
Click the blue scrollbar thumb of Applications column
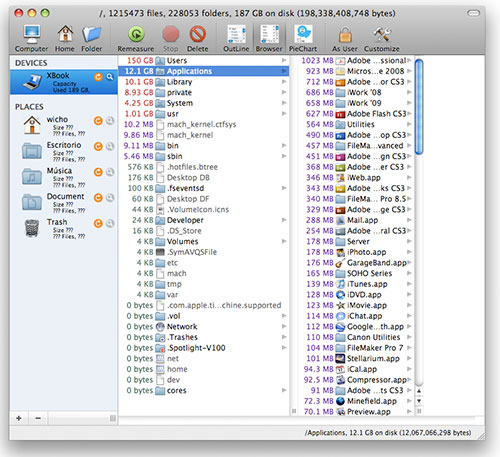click(x=419, y=107)
